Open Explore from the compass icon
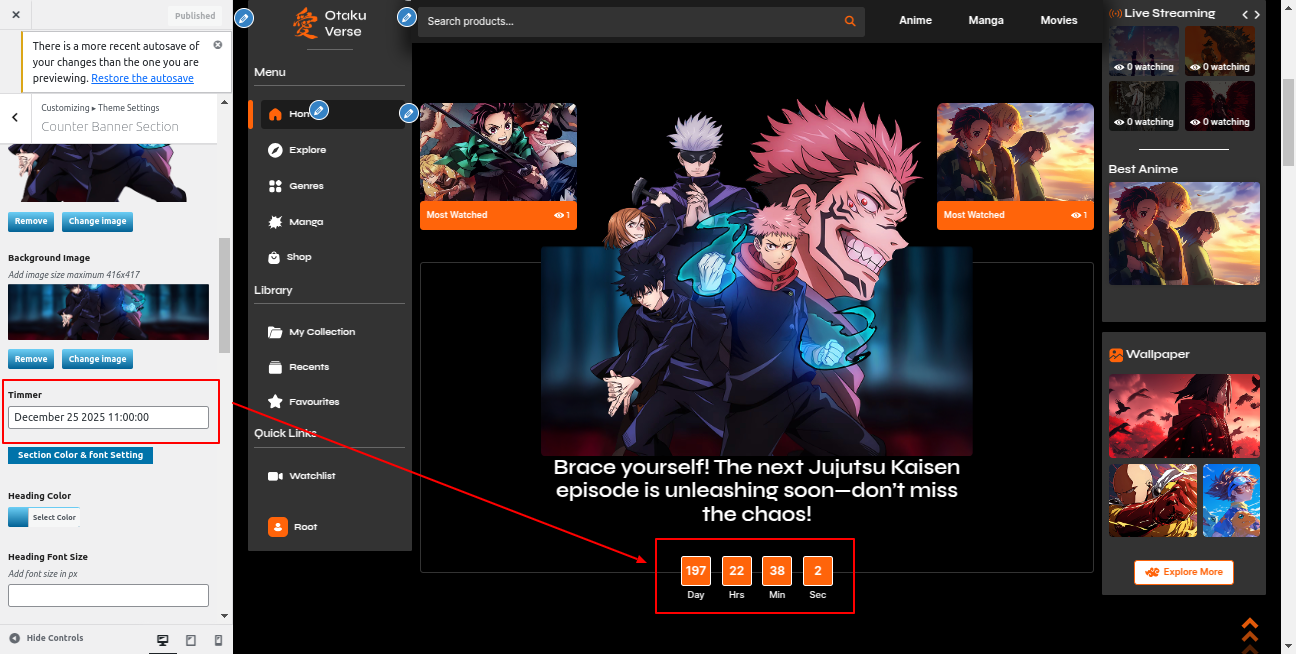Screen dimensions: 1296x654 (275, 150)
